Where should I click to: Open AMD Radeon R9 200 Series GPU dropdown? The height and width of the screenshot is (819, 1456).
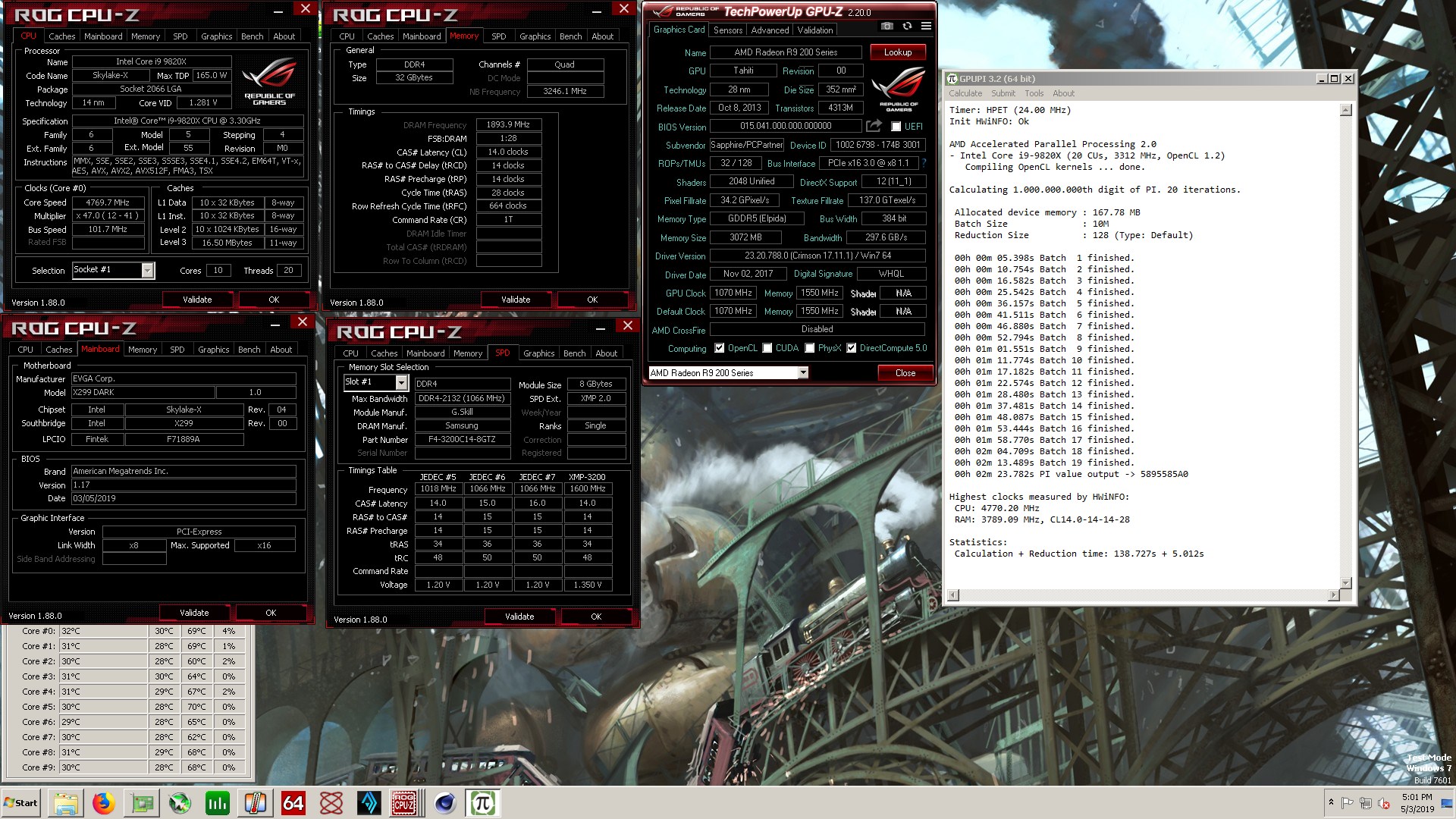point(803,372)
